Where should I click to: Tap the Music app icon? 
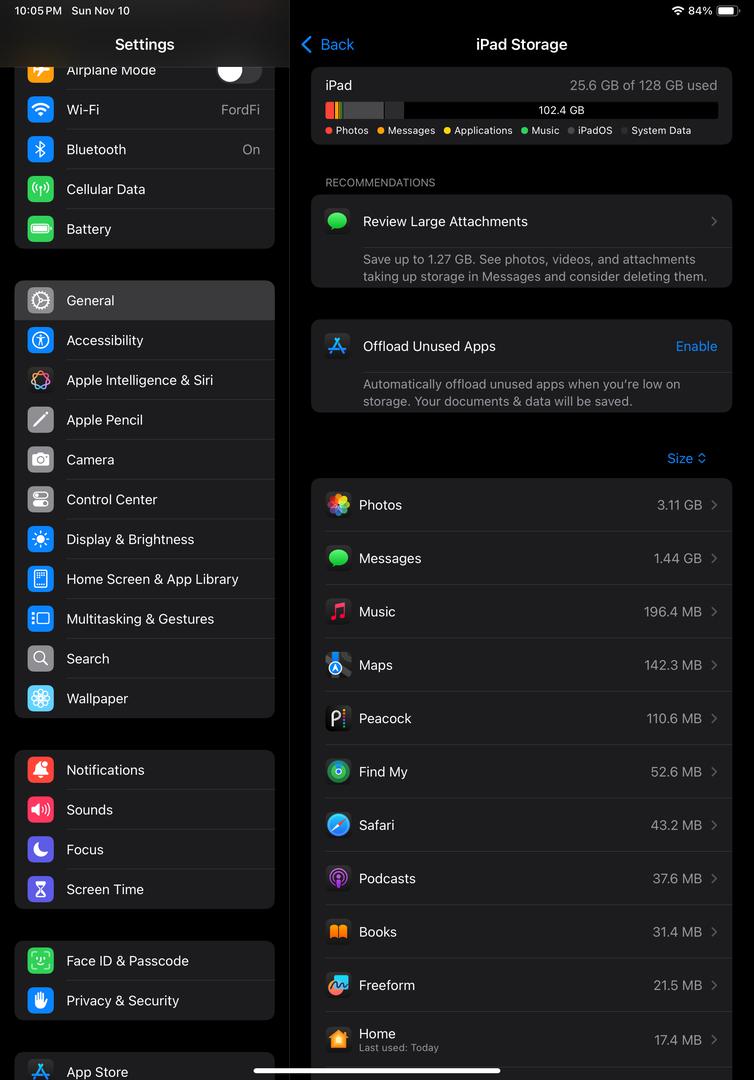coord(338,612)
